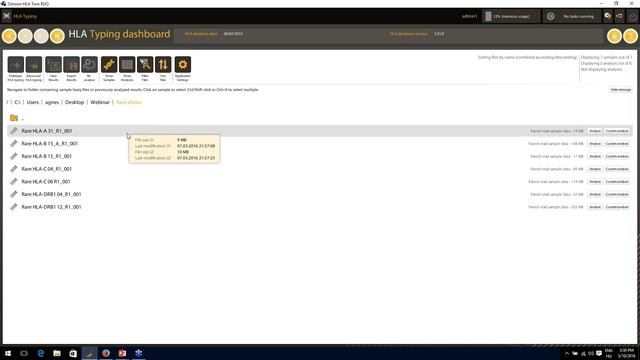Screen dimensions: 640x360
Task: Click the Advanced HLA typing toolbar icon
Action: [x=34, y=64]
